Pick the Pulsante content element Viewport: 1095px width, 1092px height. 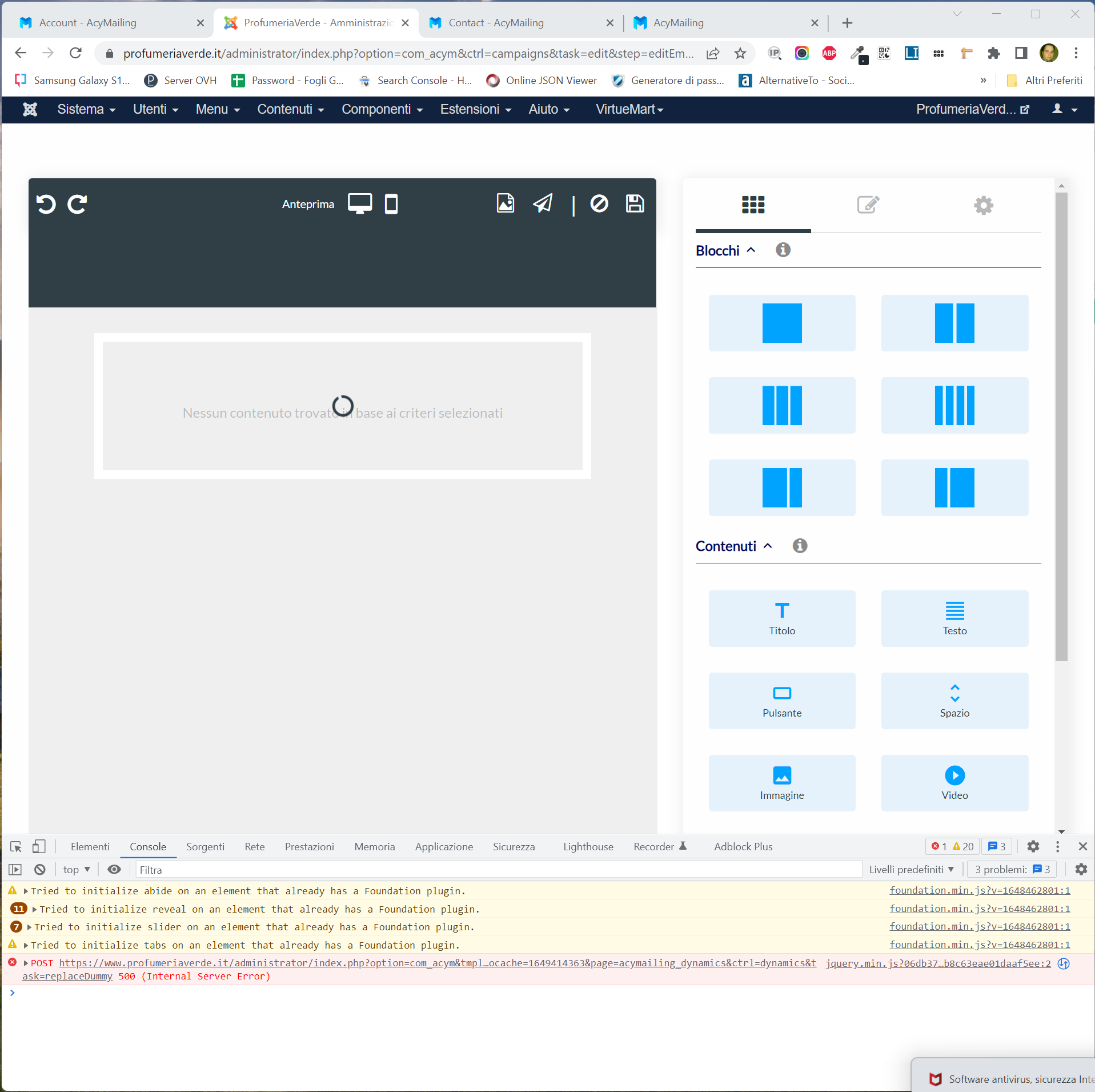pos(782,701)
